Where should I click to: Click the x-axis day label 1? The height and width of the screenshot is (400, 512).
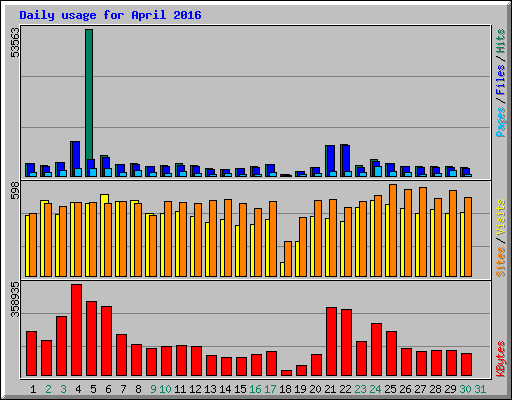coord(33,389)
